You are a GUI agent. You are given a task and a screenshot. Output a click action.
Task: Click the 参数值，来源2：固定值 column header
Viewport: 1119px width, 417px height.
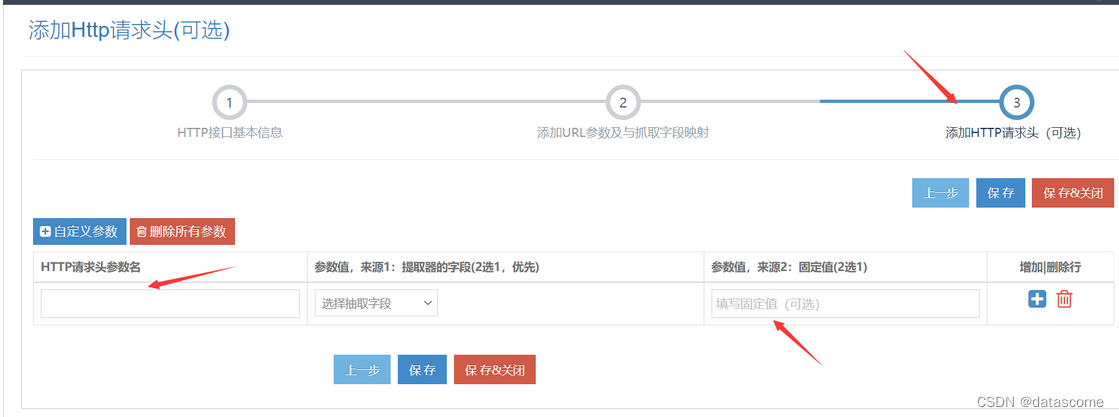[x=789, y=267]
